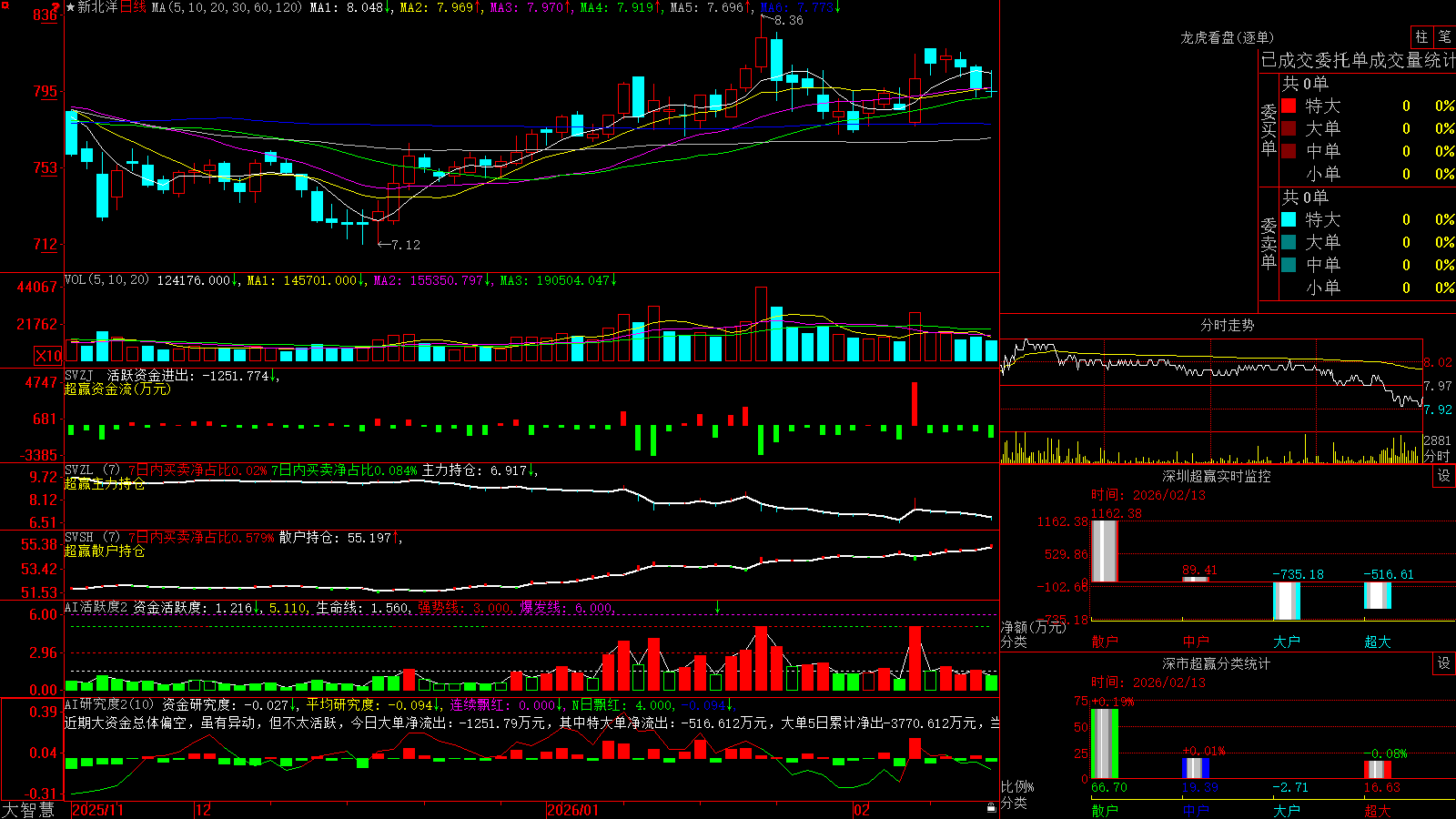Click the ×10 volume scale box
The height and width of the screenshot is (819, 1456).
click(x=48, y=356)
